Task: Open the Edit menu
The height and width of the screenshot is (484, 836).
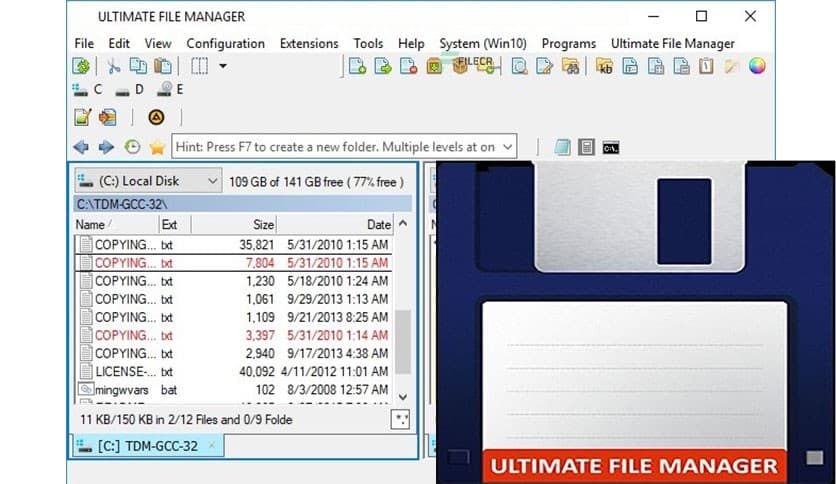Action: (119, 44)
